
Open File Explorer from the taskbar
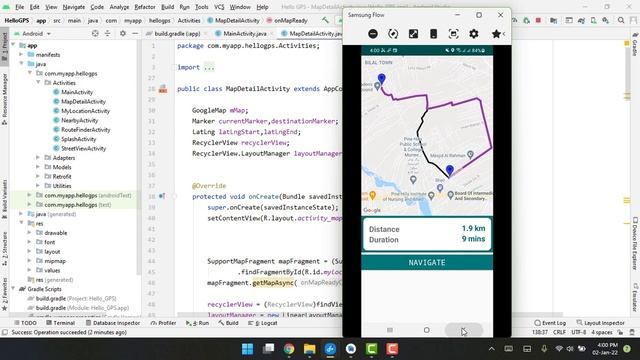(x=309, y=349)
